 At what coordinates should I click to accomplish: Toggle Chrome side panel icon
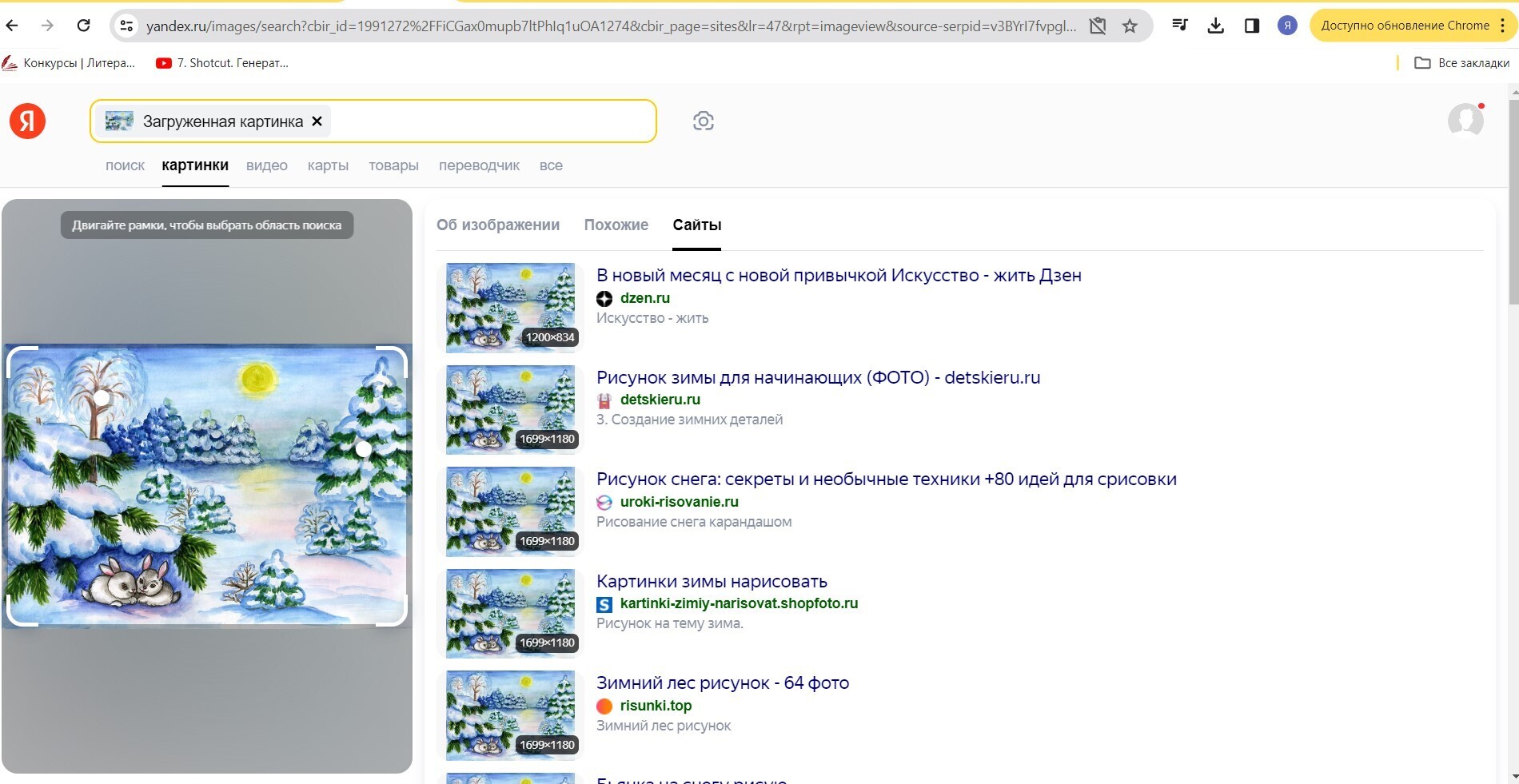(x=1252, y=26)
